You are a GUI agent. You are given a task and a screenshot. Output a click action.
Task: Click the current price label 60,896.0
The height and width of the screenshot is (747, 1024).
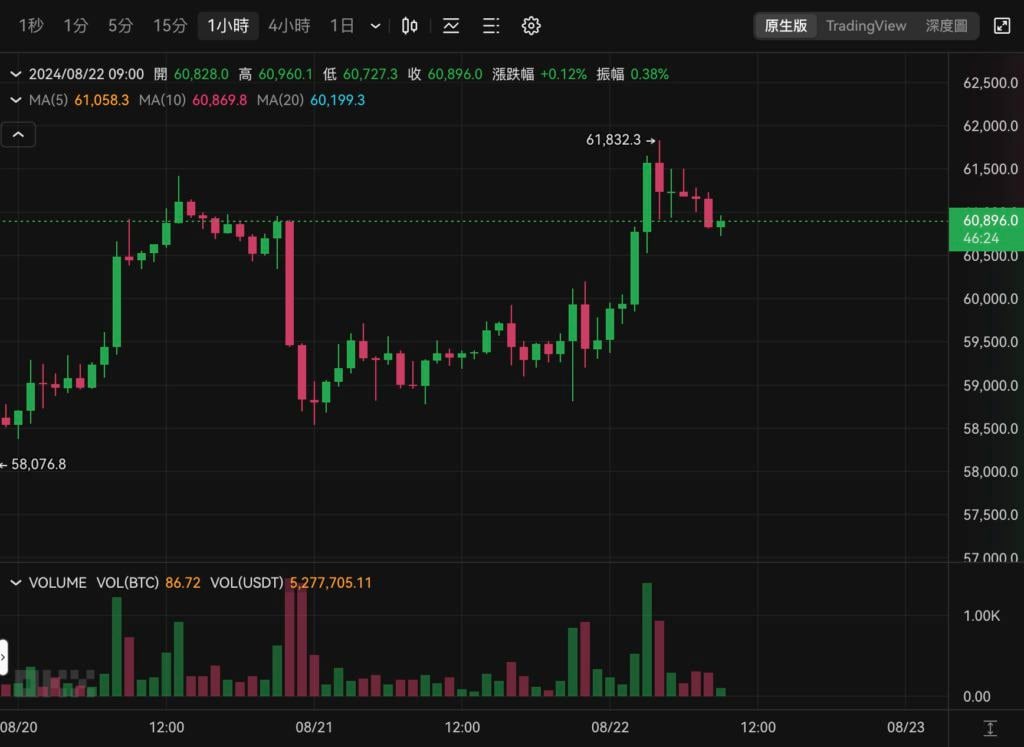tap(989, 220)
